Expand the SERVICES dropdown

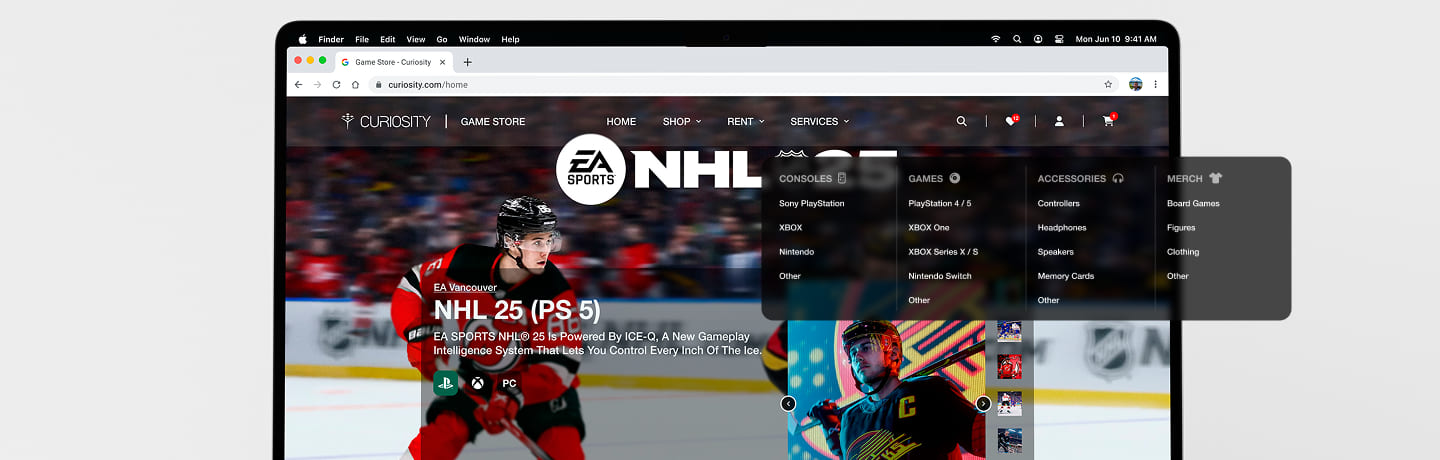tap(819, 121)
